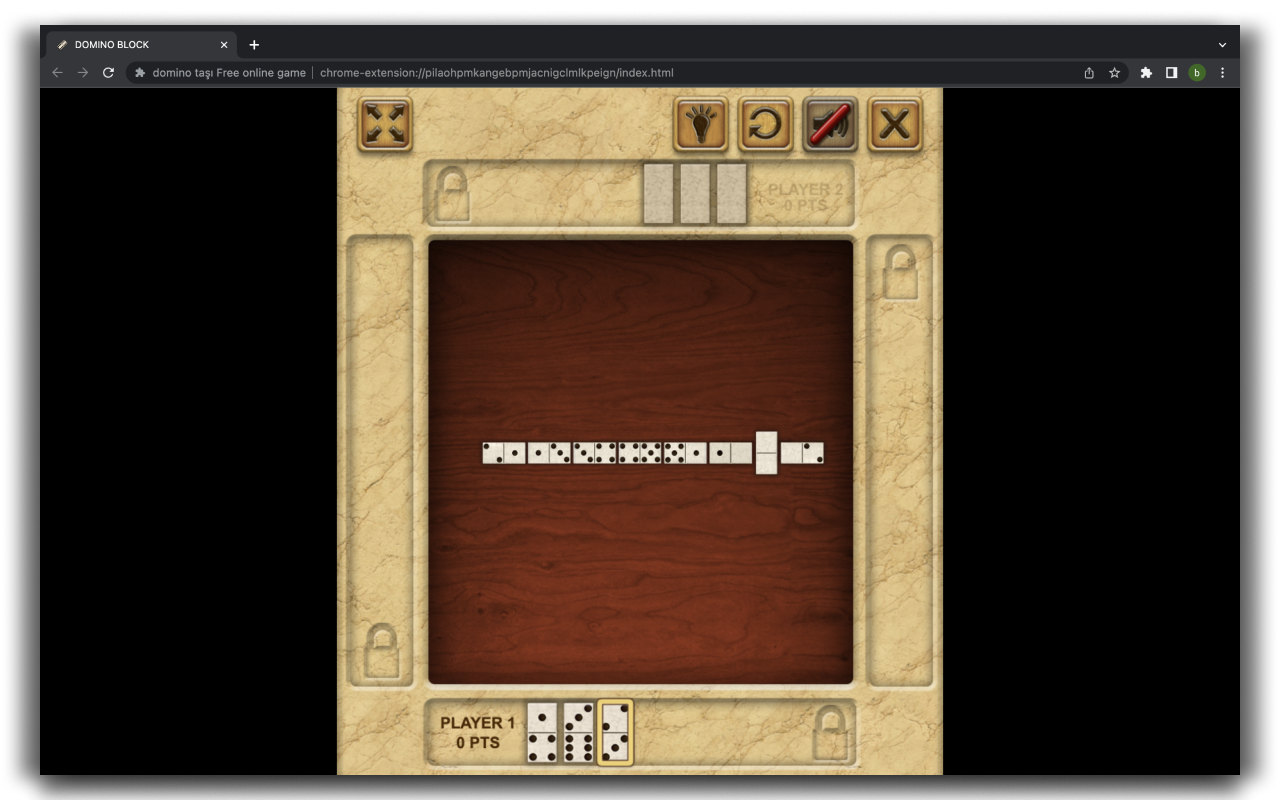Click the 5-1 domino on the board
Viewport: 1280px width, 800px height.
point(685,453)
